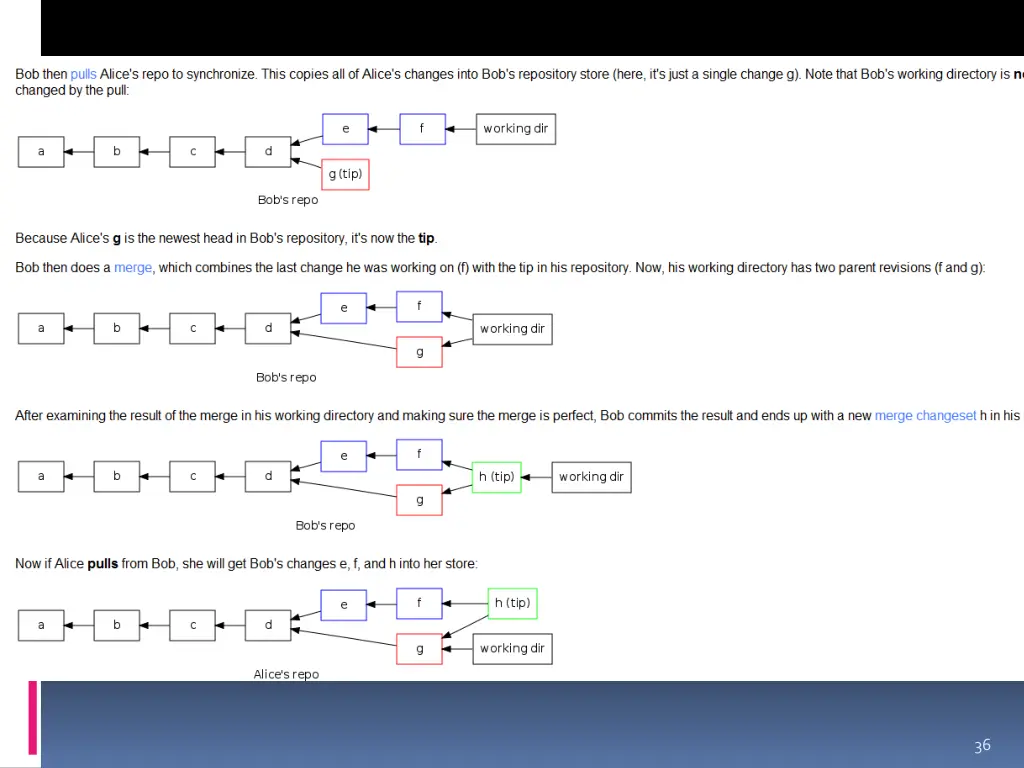1024x768 pixels.
Task: Click the 'working dir' box in Alice's repo diagram
Action: 513,649
